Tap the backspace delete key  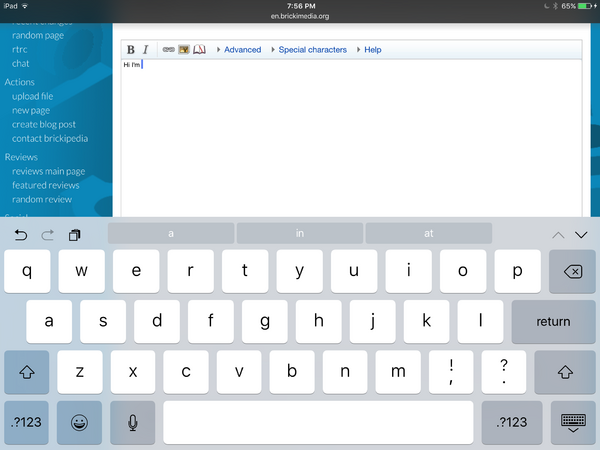[572, 271]
